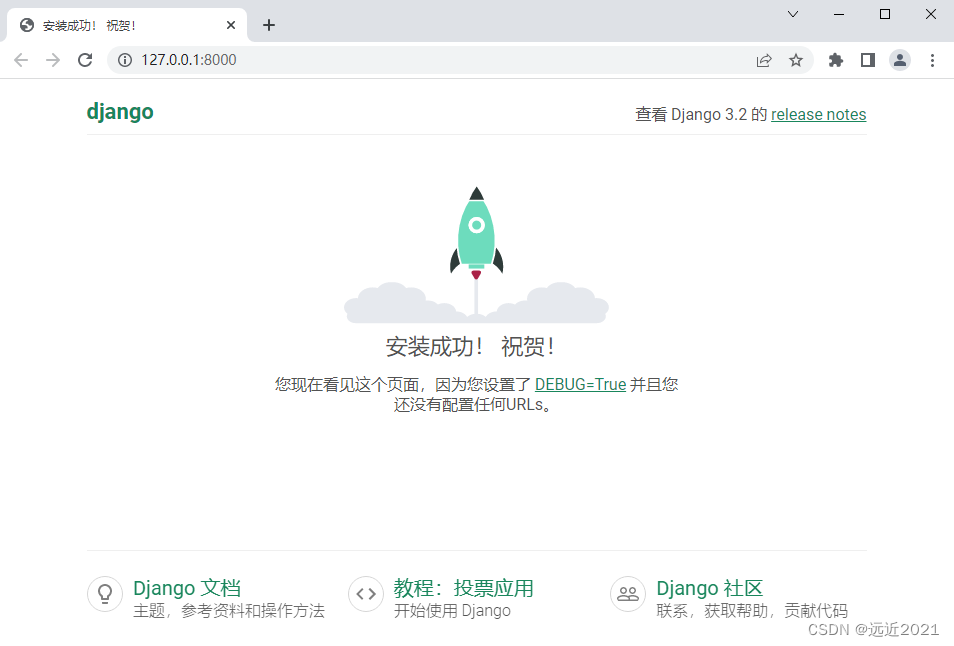Open the Django 社区 link
This screenshot has width=954, height=646.
coord(710,588)
